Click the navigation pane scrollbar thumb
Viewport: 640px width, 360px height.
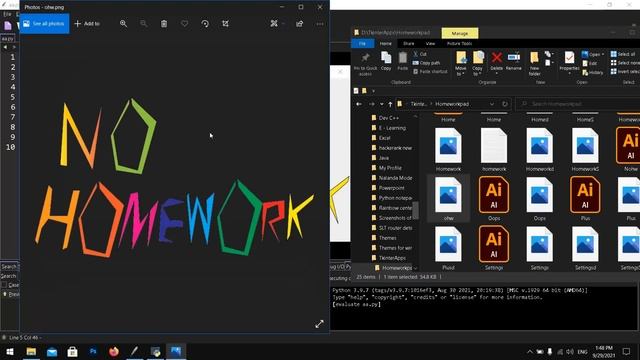click(416, 210)
